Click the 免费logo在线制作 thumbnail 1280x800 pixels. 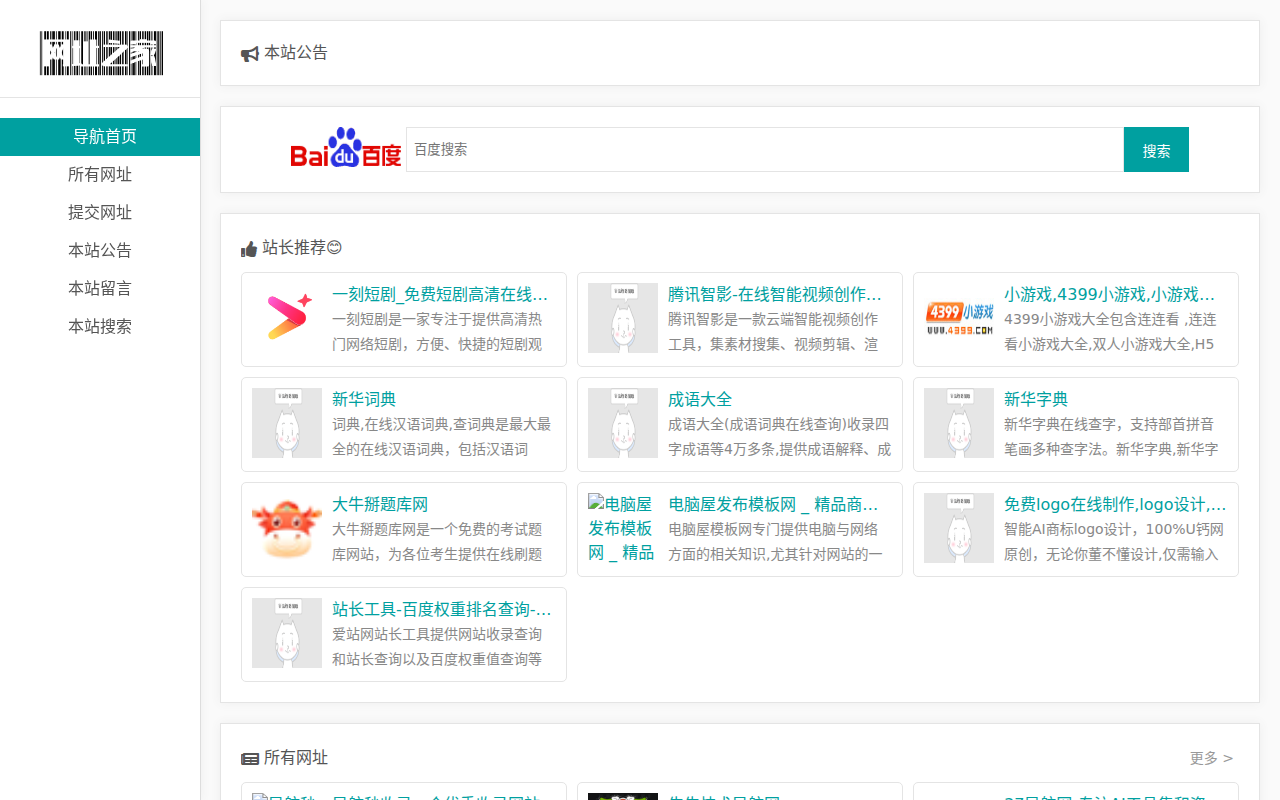point(959,528)
